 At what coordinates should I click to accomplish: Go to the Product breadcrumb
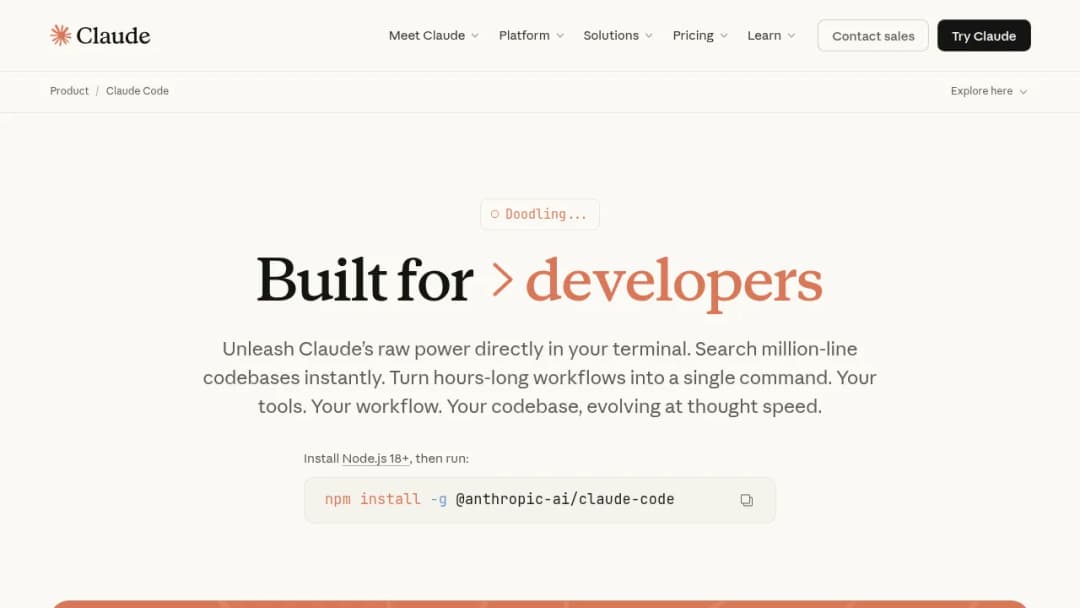point(69,91)
